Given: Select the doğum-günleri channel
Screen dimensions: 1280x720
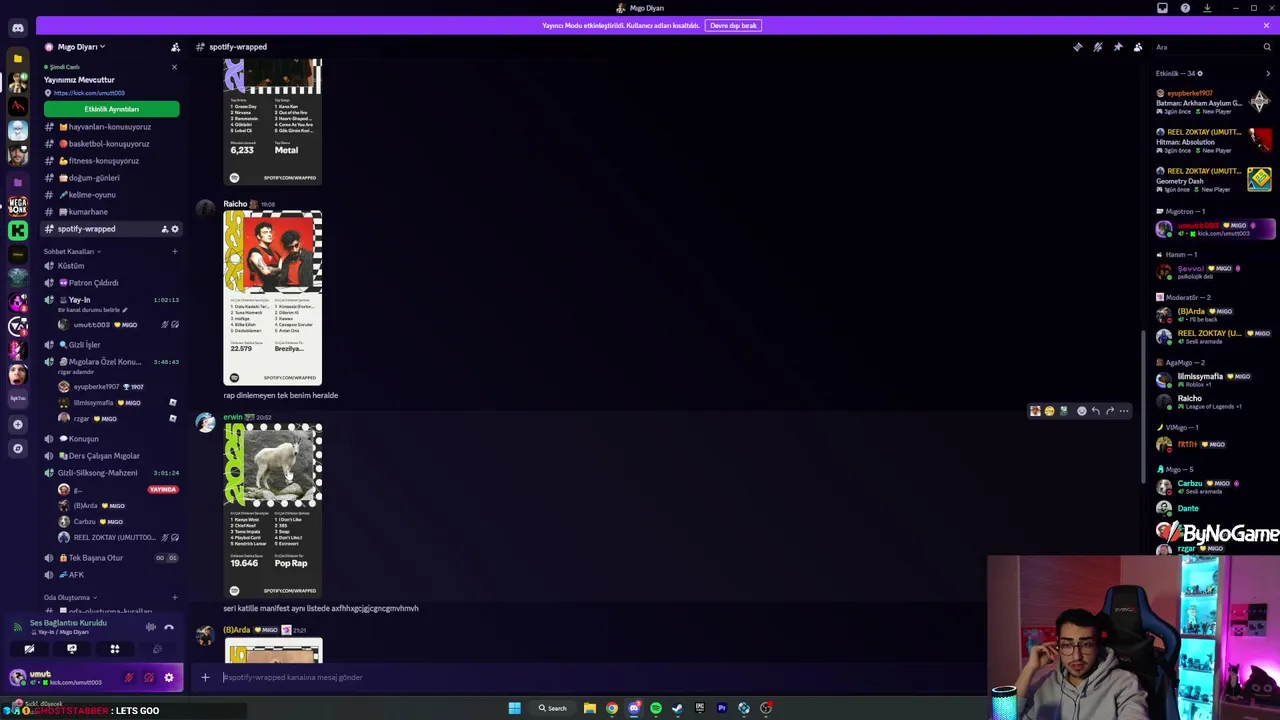Looking at the screenshot, I should pos(110,178).
